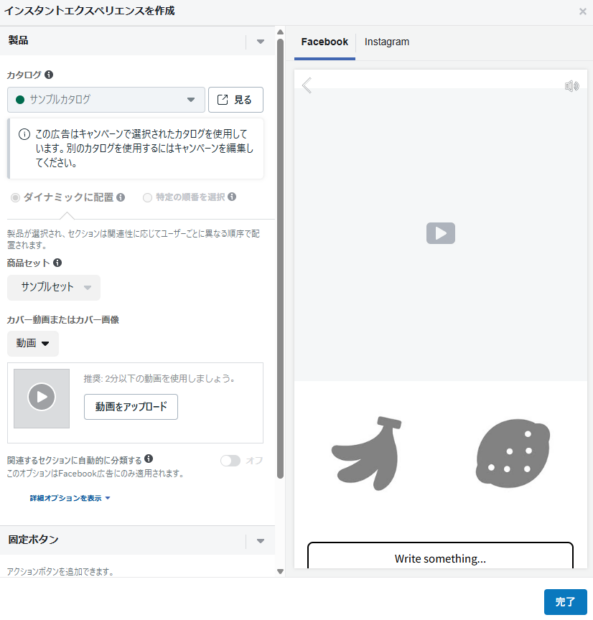Viewport: 593px width, 620px height.
Task: Open the サンプルセット product set dropdown
Action: pyautogui.click(x=54, y=287)
